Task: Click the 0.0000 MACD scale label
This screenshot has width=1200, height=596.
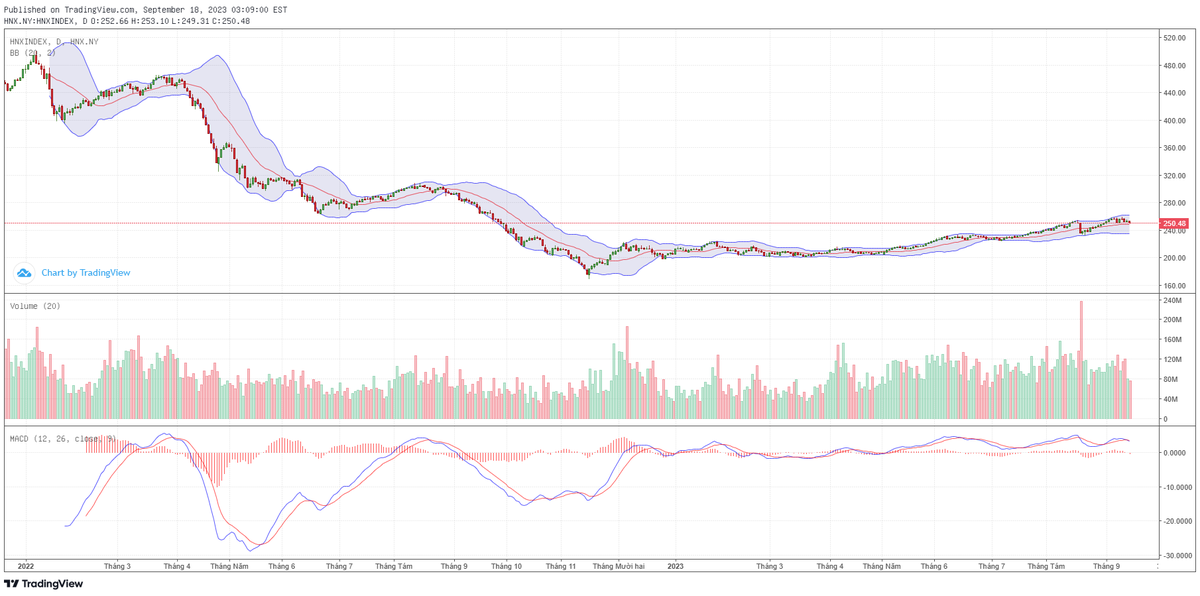Action: [1174, 453]
